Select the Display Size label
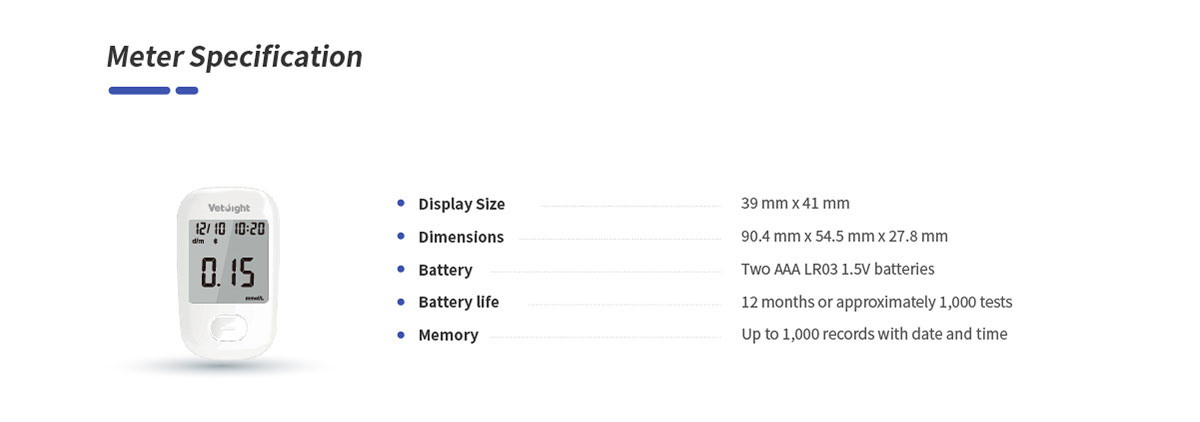The image size is (1200, 422). click(461, 204)
